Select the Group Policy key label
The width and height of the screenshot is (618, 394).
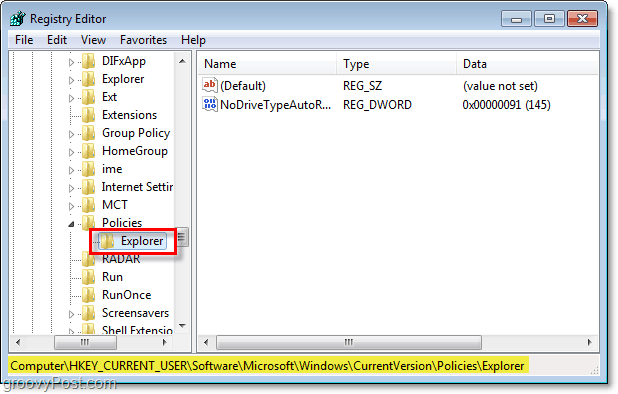pos(136,133)
